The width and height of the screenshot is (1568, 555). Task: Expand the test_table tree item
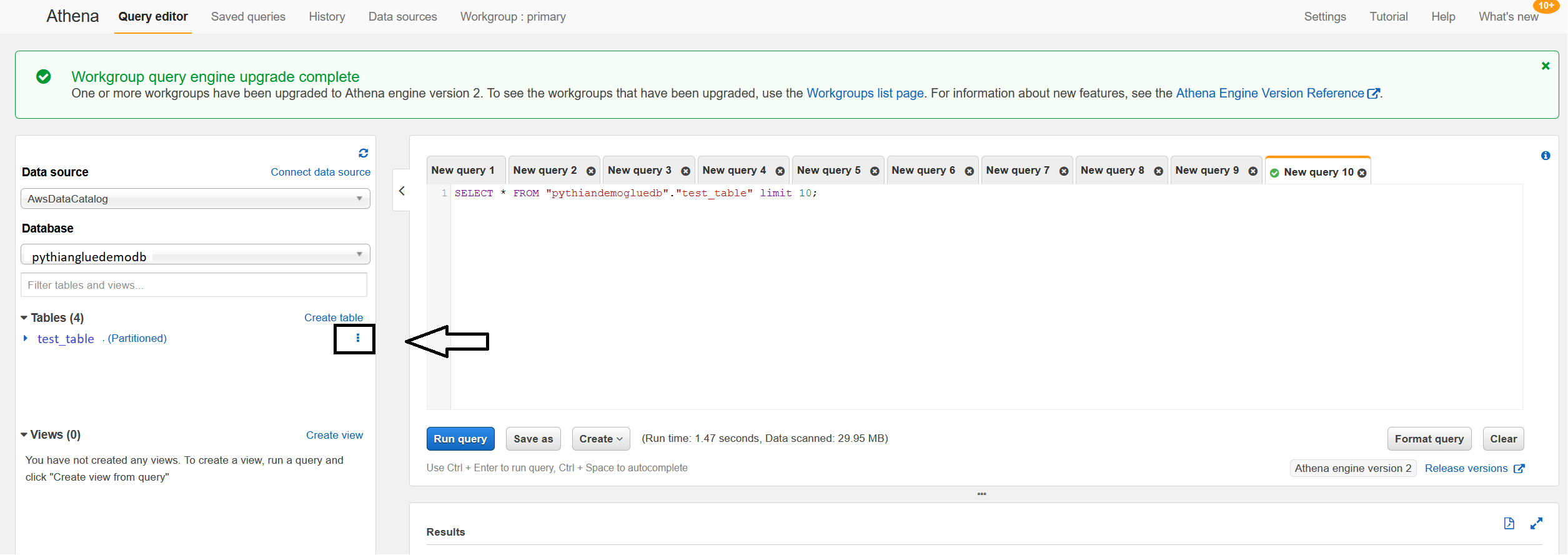(26, 338)
